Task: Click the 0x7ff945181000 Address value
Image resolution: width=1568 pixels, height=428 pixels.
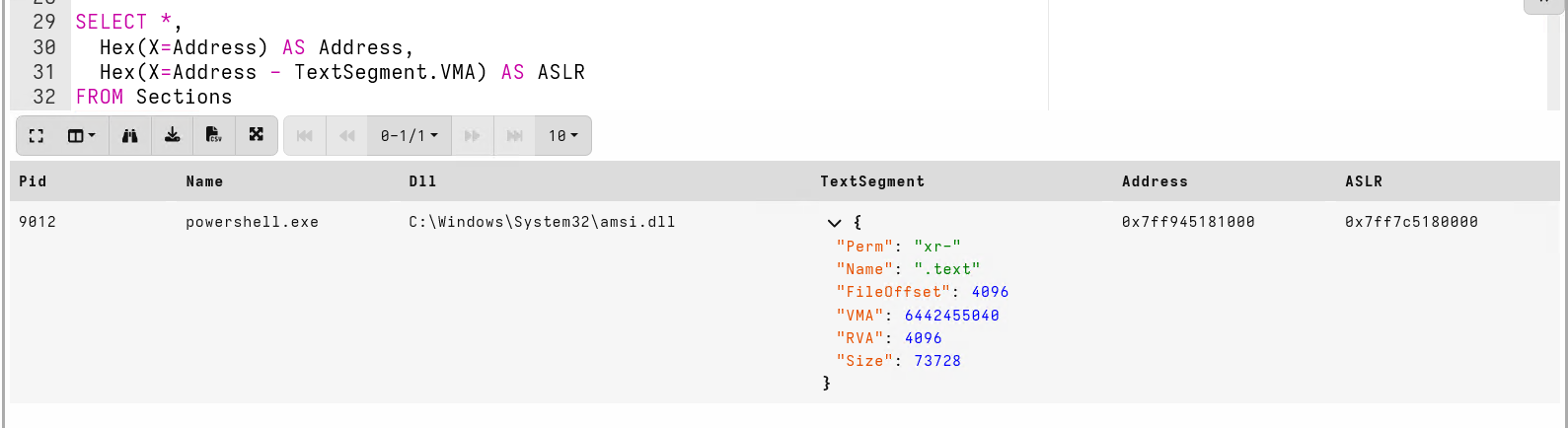Action: 1188,222
